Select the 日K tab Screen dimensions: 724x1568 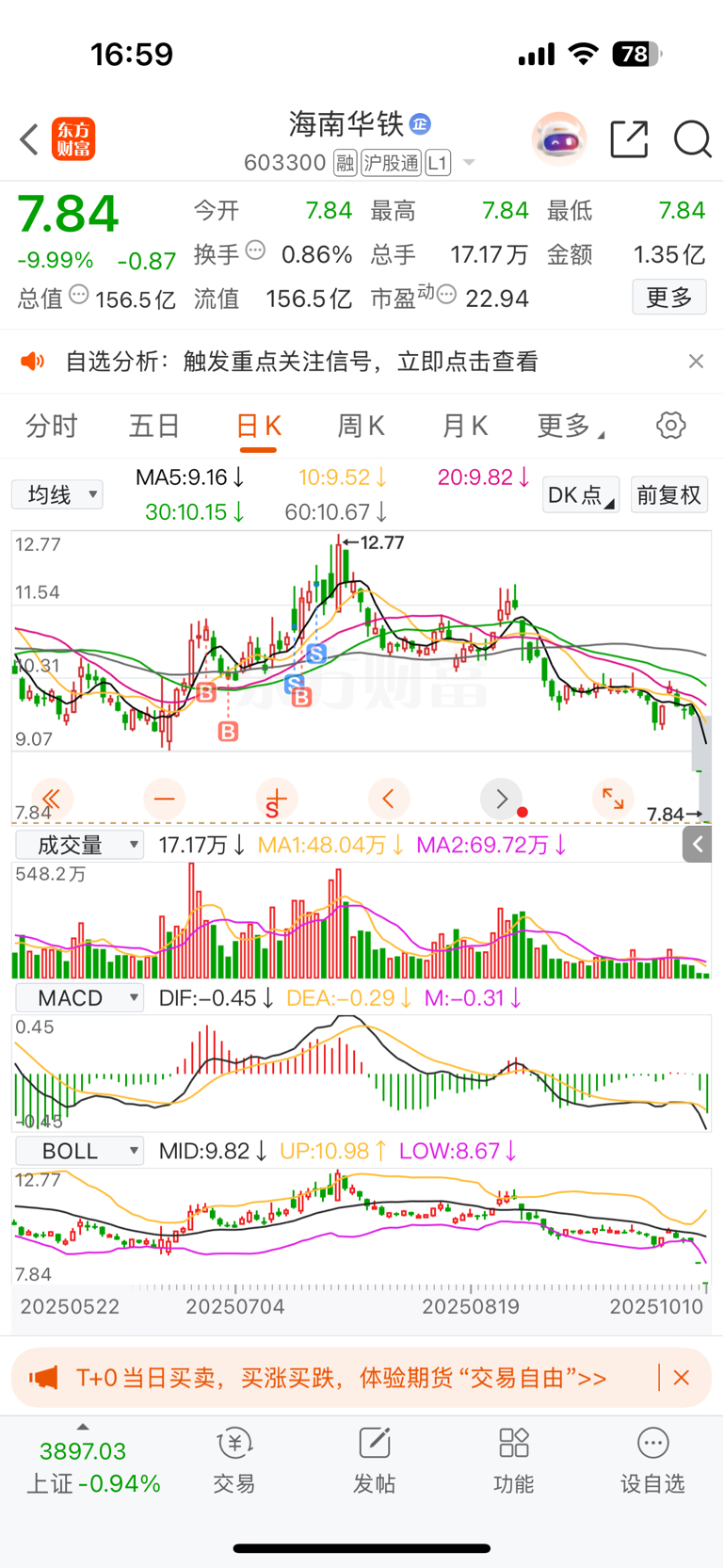pyautogui.click(x=258, y=427)
